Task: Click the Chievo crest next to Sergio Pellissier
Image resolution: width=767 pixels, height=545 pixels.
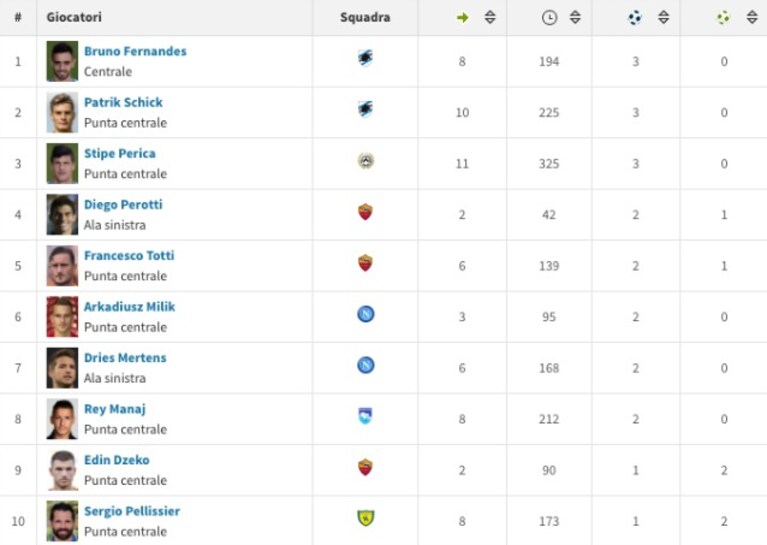Action: coord(365,518)
